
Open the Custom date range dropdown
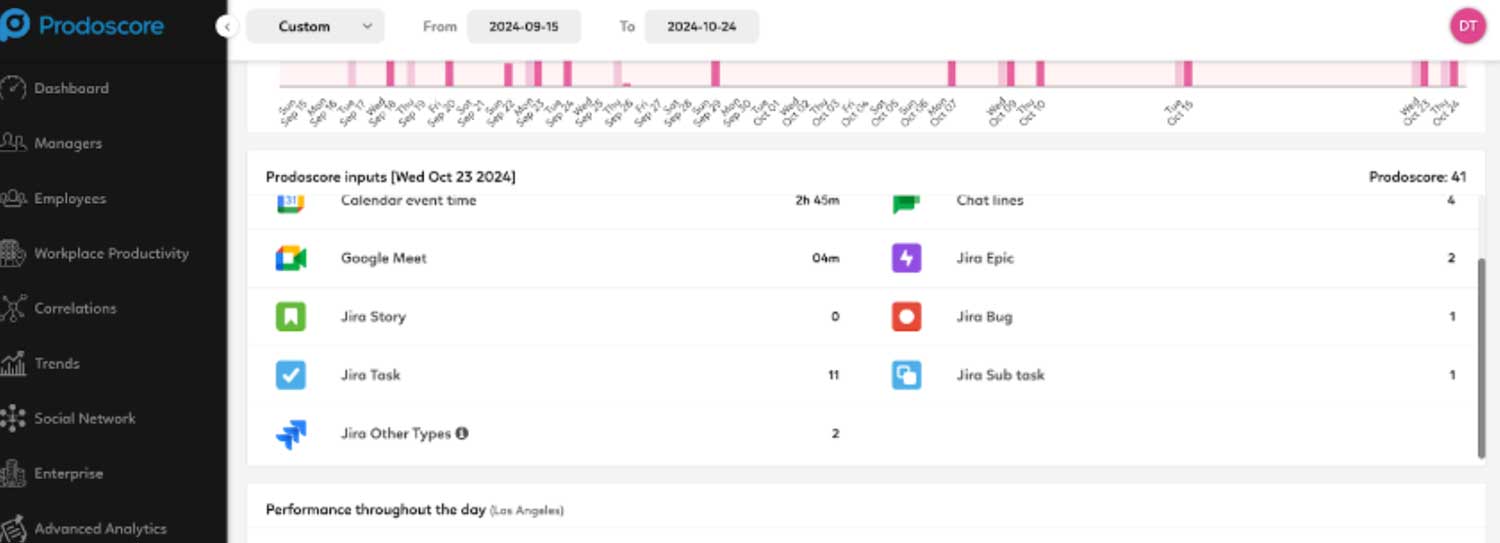coord(315,27)
